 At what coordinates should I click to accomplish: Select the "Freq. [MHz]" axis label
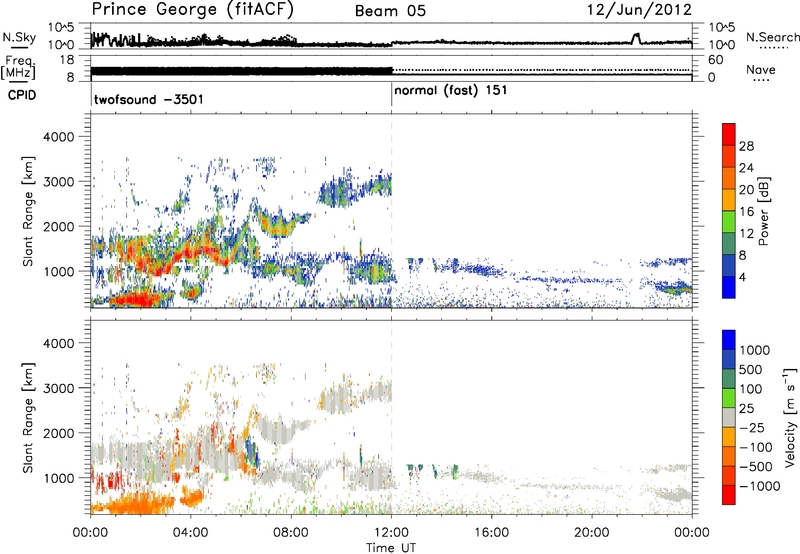(18, 67)
